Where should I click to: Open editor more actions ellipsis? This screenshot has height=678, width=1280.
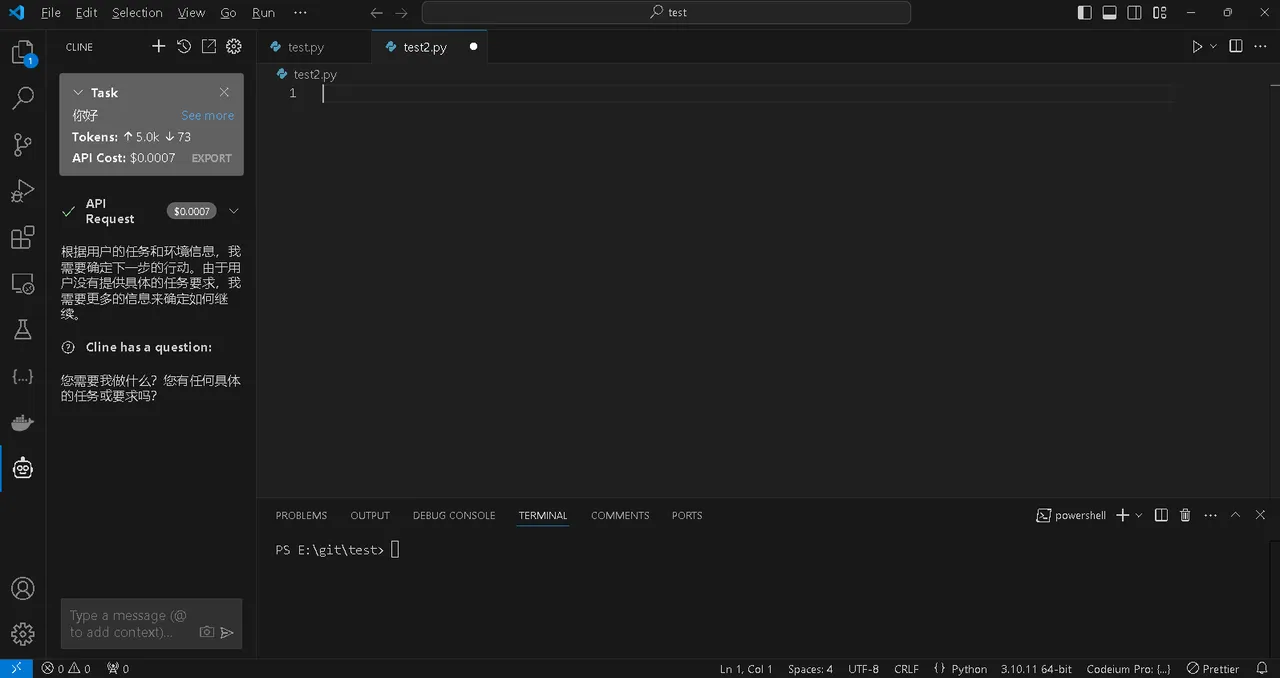pyautogui.click(x=1262, y=47)
